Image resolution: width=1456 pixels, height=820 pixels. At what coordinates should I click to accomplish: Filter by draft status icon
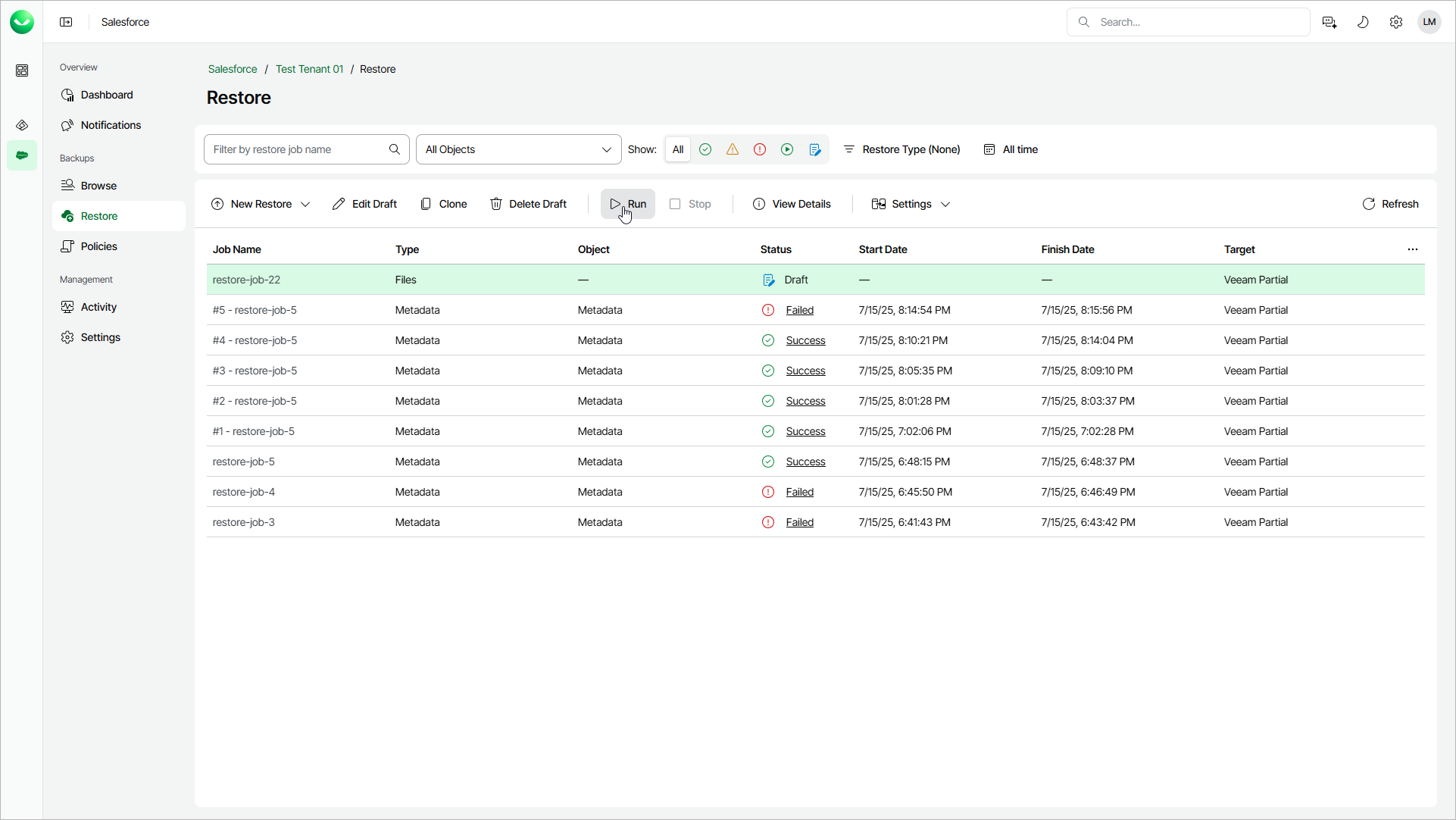[815, 149]
